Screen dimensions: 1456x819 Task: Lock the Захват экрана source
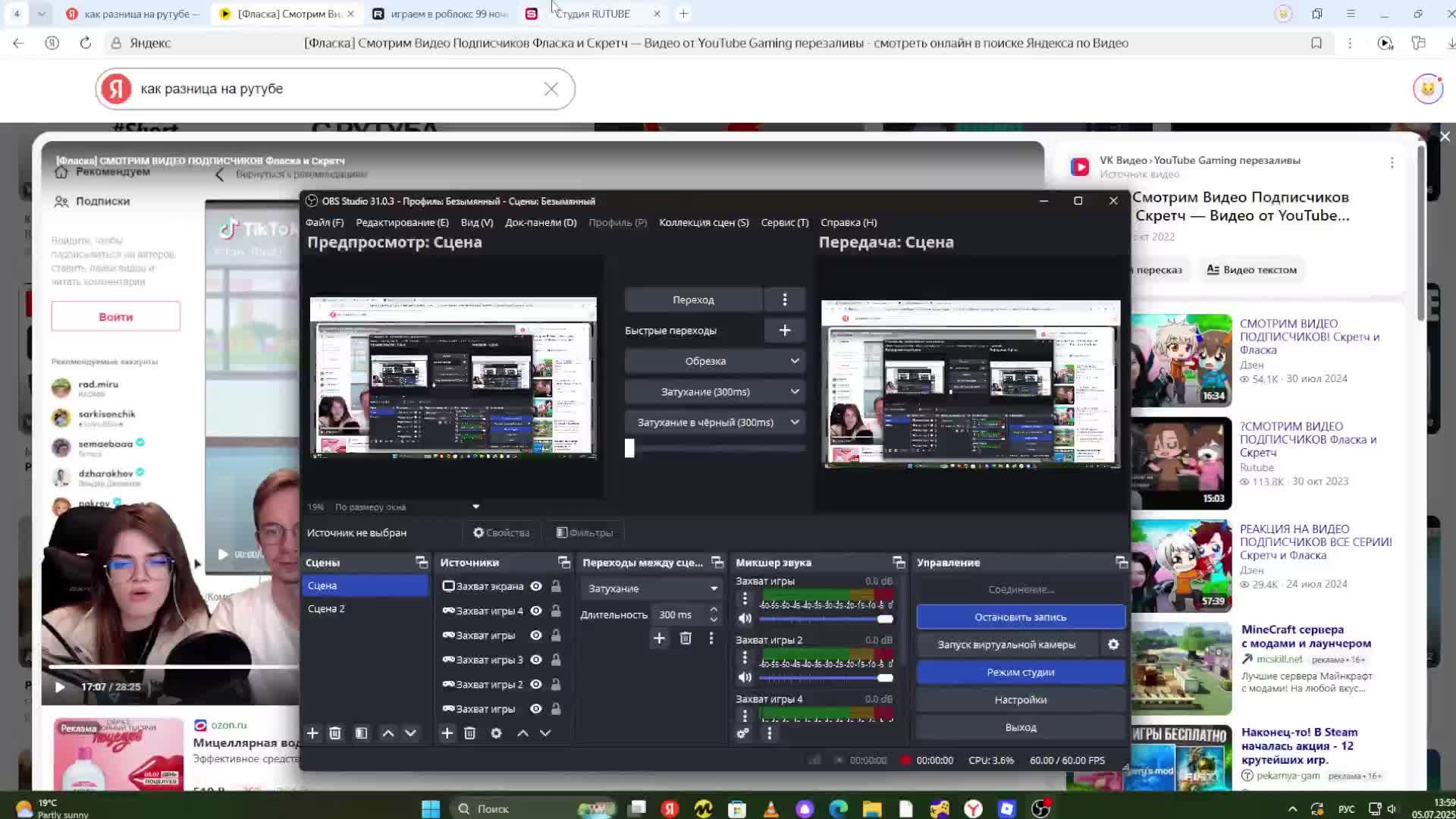[556, 586]
